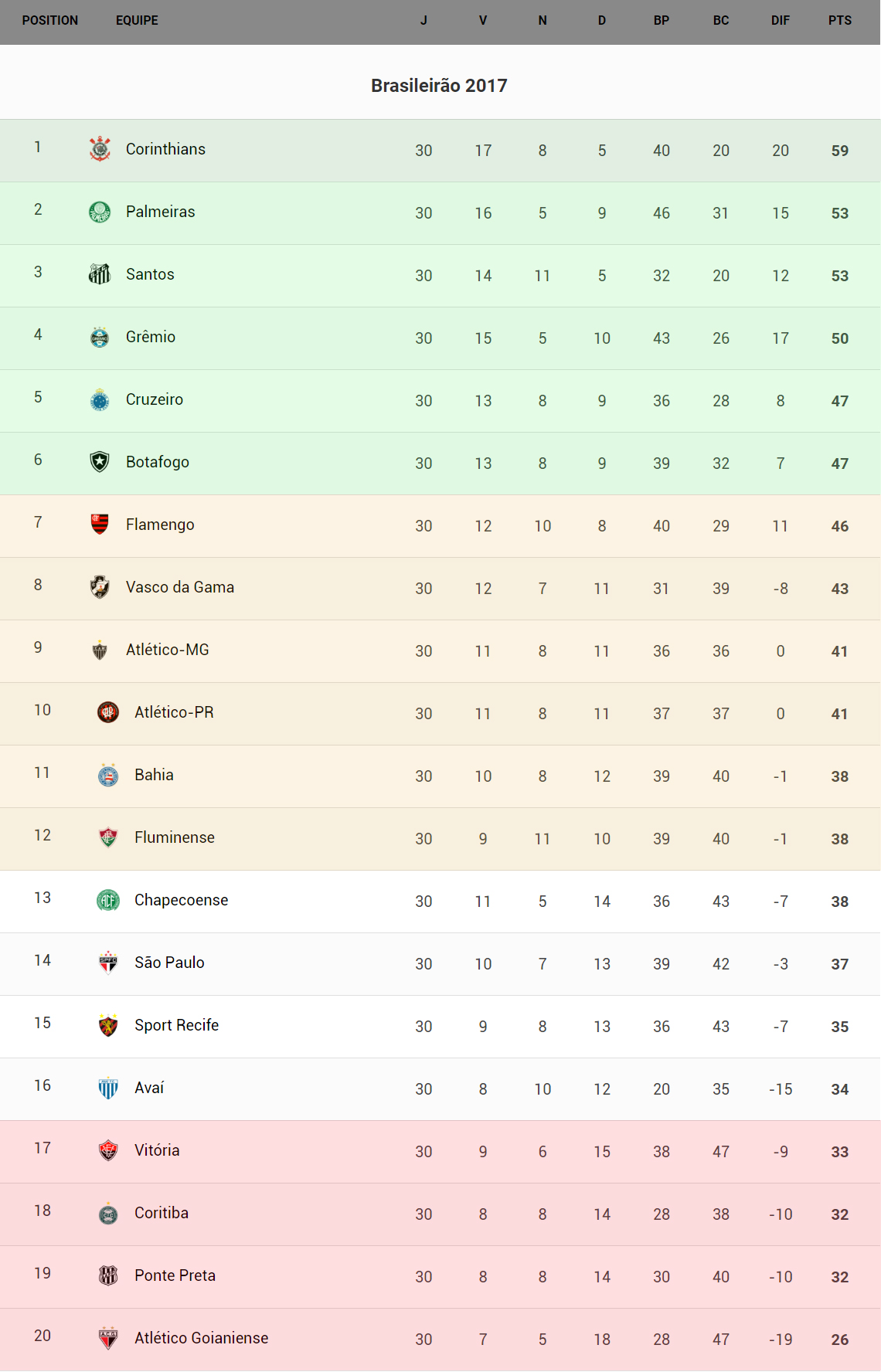Image resolution: width=881 pixels, height=1372 pixels.
Task: Click the Santos club crest
Action: [x=100, y=274]
